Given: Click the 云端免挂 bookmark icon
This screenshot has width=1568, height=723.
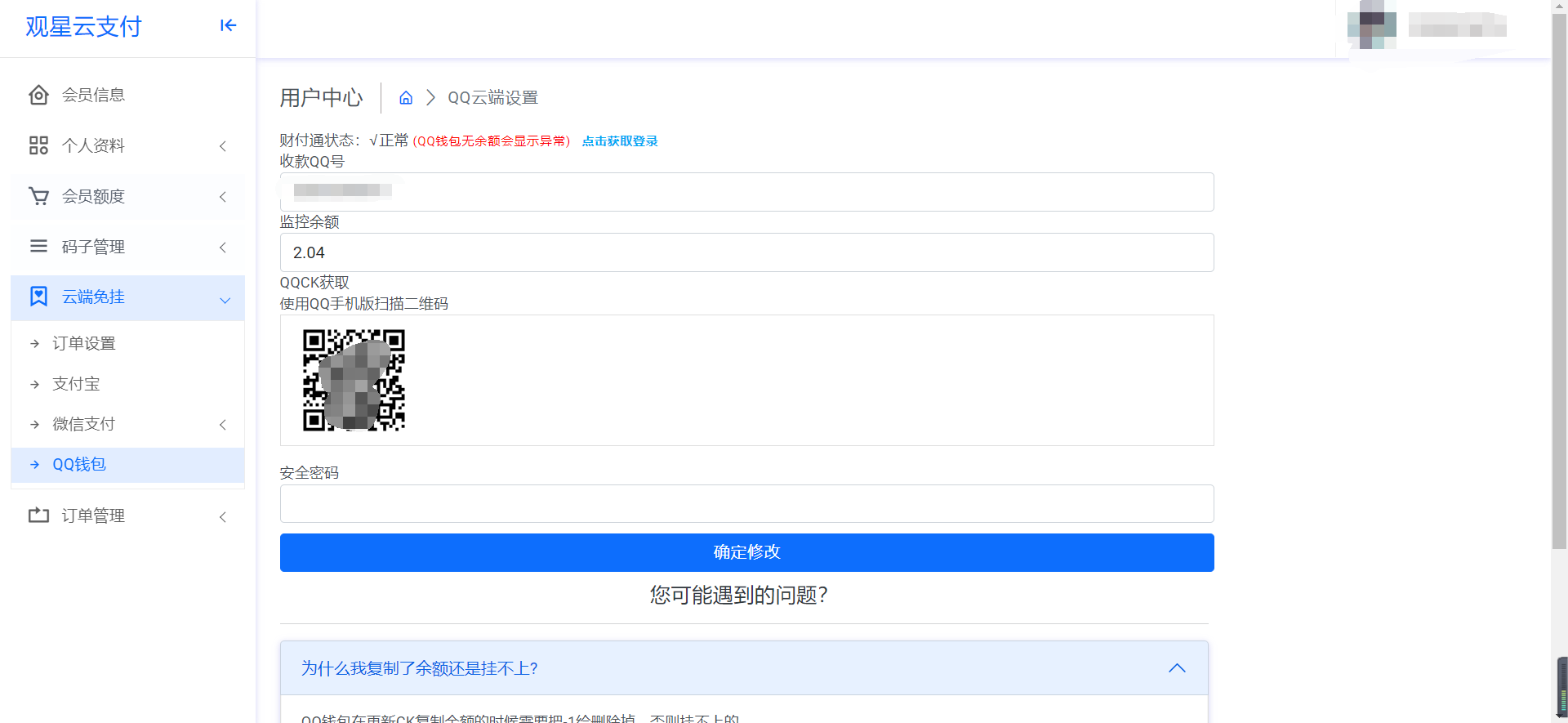Looking at the screenshot, I should pyautogui.click(x=38, y=297).
